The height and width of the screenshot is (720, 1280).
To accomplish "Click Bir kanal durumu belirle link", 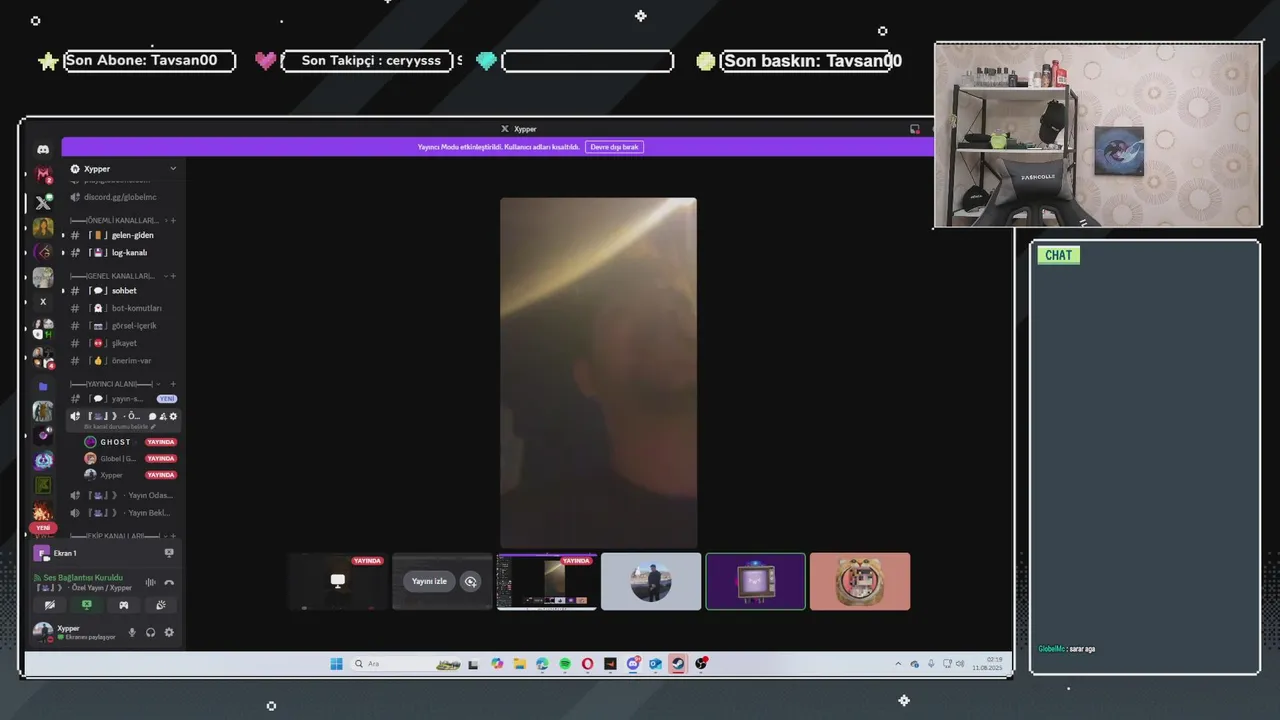I will (120, 427).
